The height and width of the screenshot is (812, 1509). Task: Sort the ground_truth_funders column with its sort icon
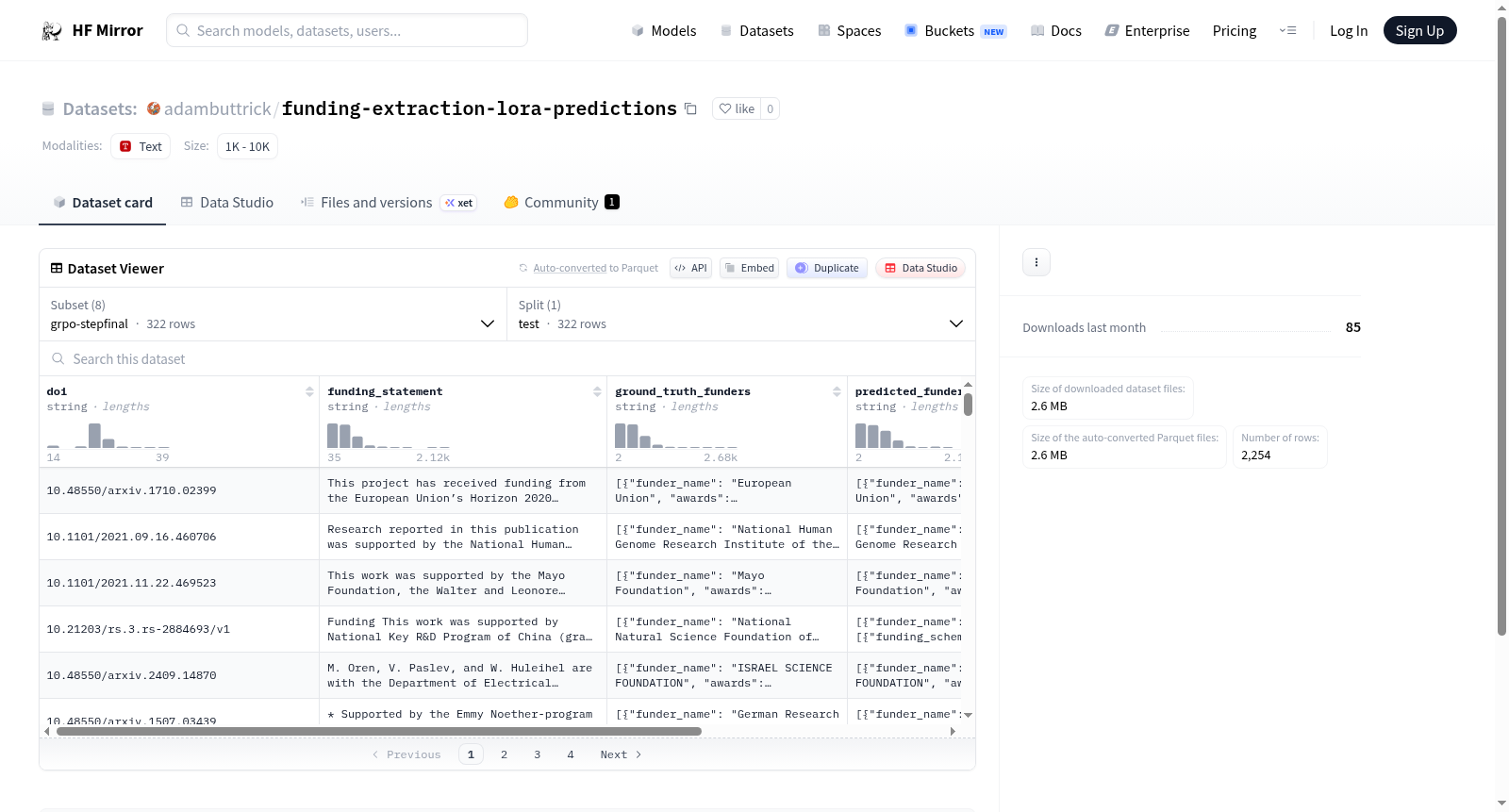837,391
